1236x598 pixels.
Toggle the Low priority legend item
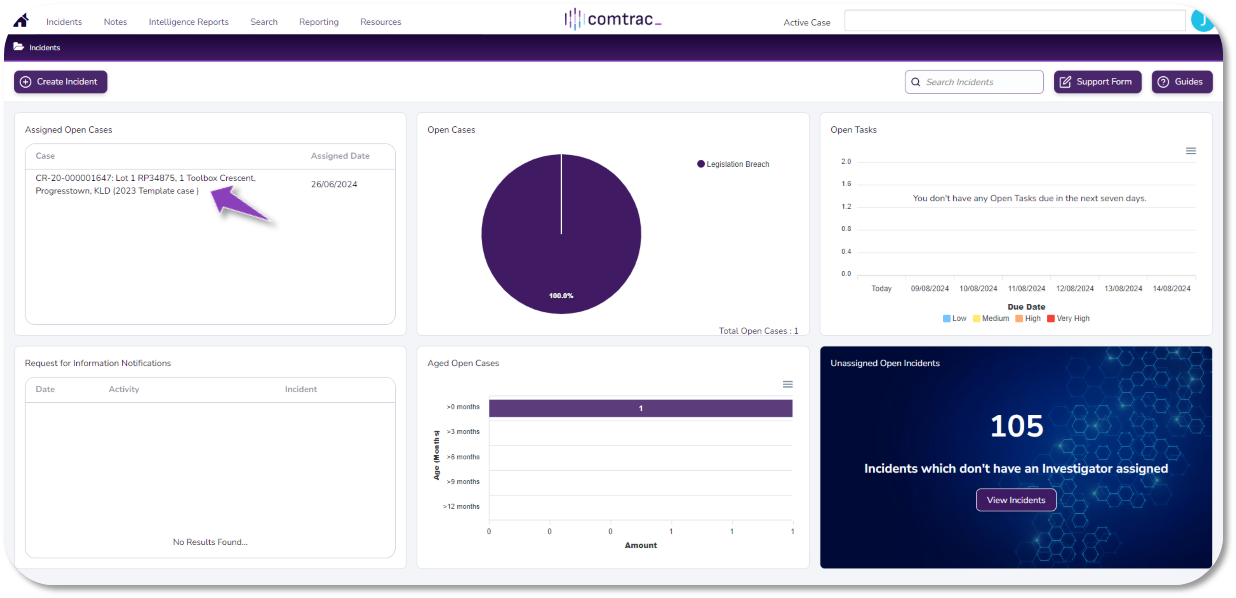pyautogui.click(x=947, y=318)
